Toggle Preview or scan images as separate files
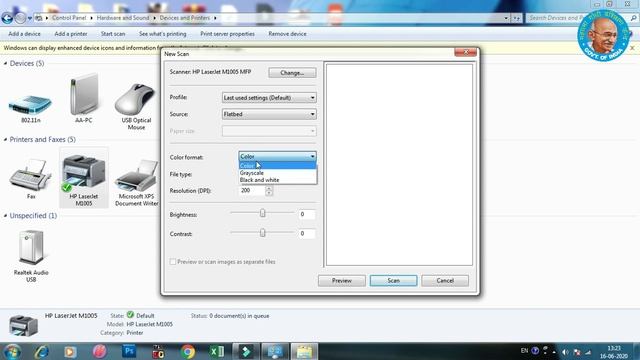Viewport: 640px width, 360px height. coord(173,262)
